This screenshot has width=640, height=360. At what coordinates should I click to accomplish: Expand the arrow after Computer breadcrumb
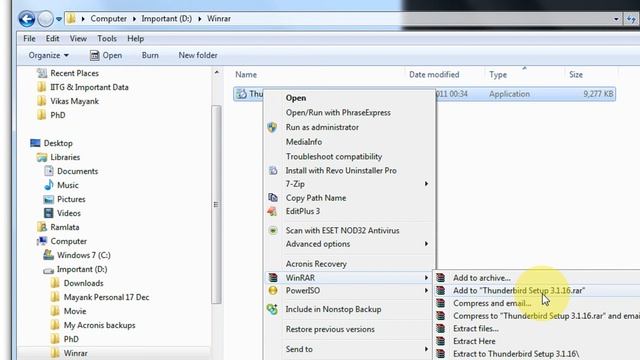click(x=134, y=19)
